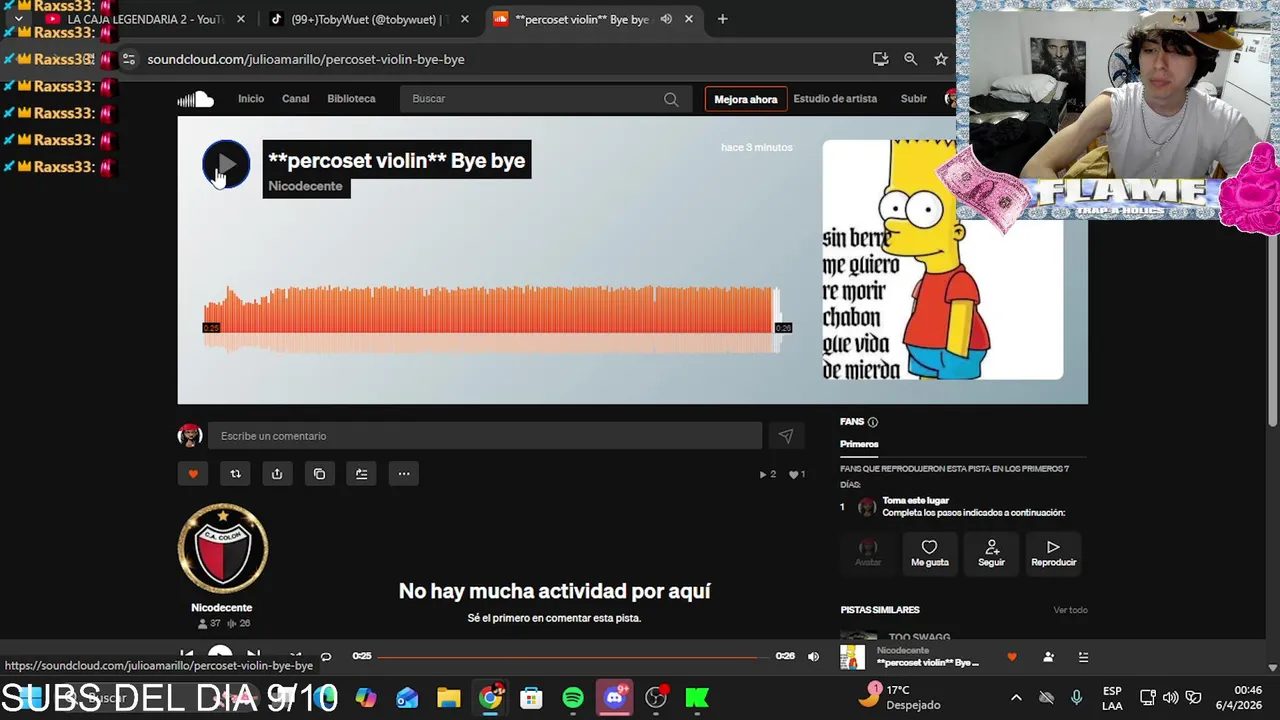Open the weather widget showing 17°C

click(x=902, y=697)
